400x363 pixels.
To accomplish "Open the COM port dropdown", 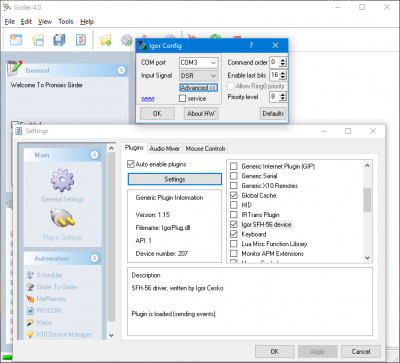I will 213,63.
